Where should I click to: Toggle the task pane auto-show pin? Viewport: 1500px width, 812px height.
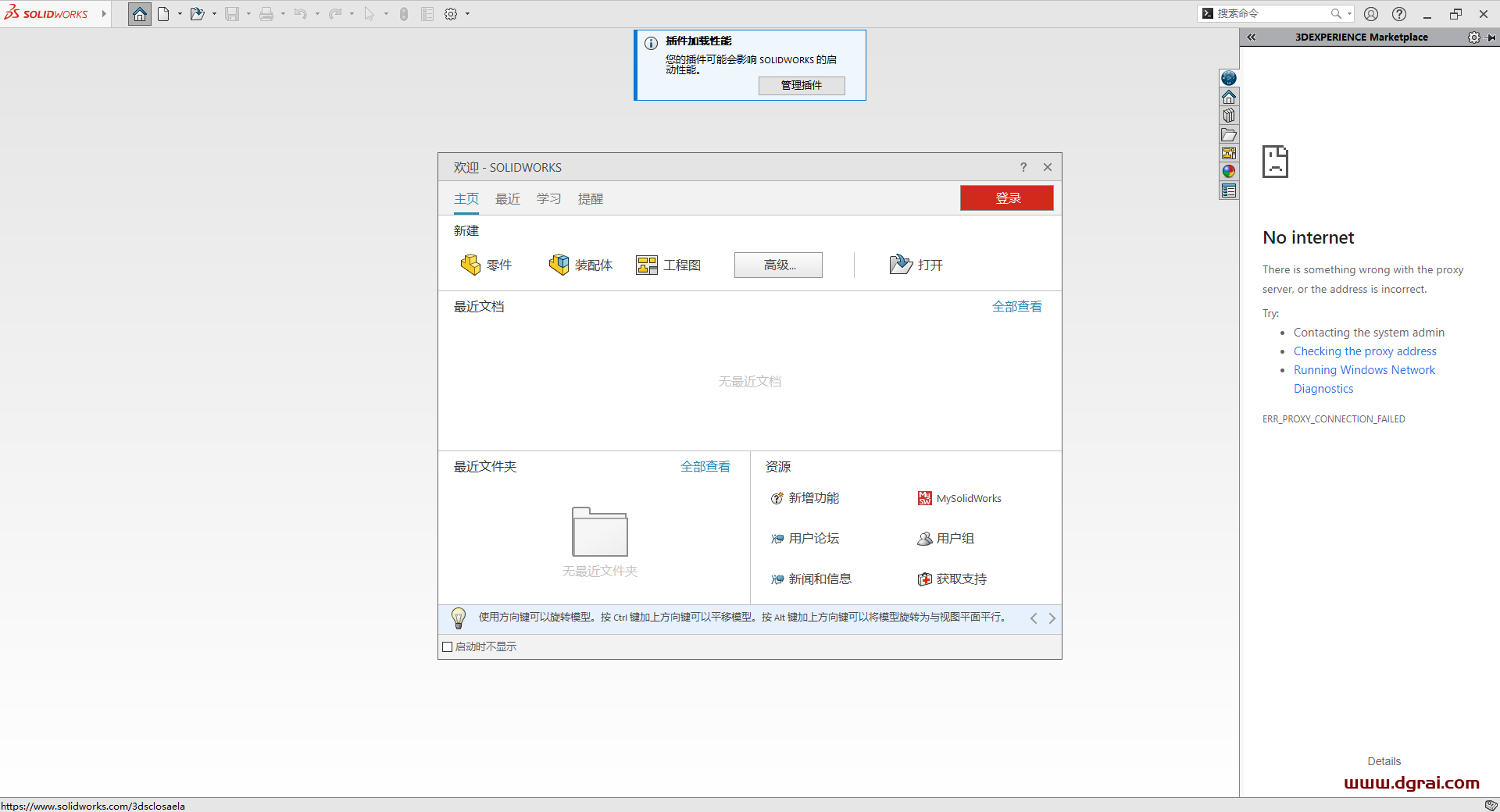point(1491,37)
